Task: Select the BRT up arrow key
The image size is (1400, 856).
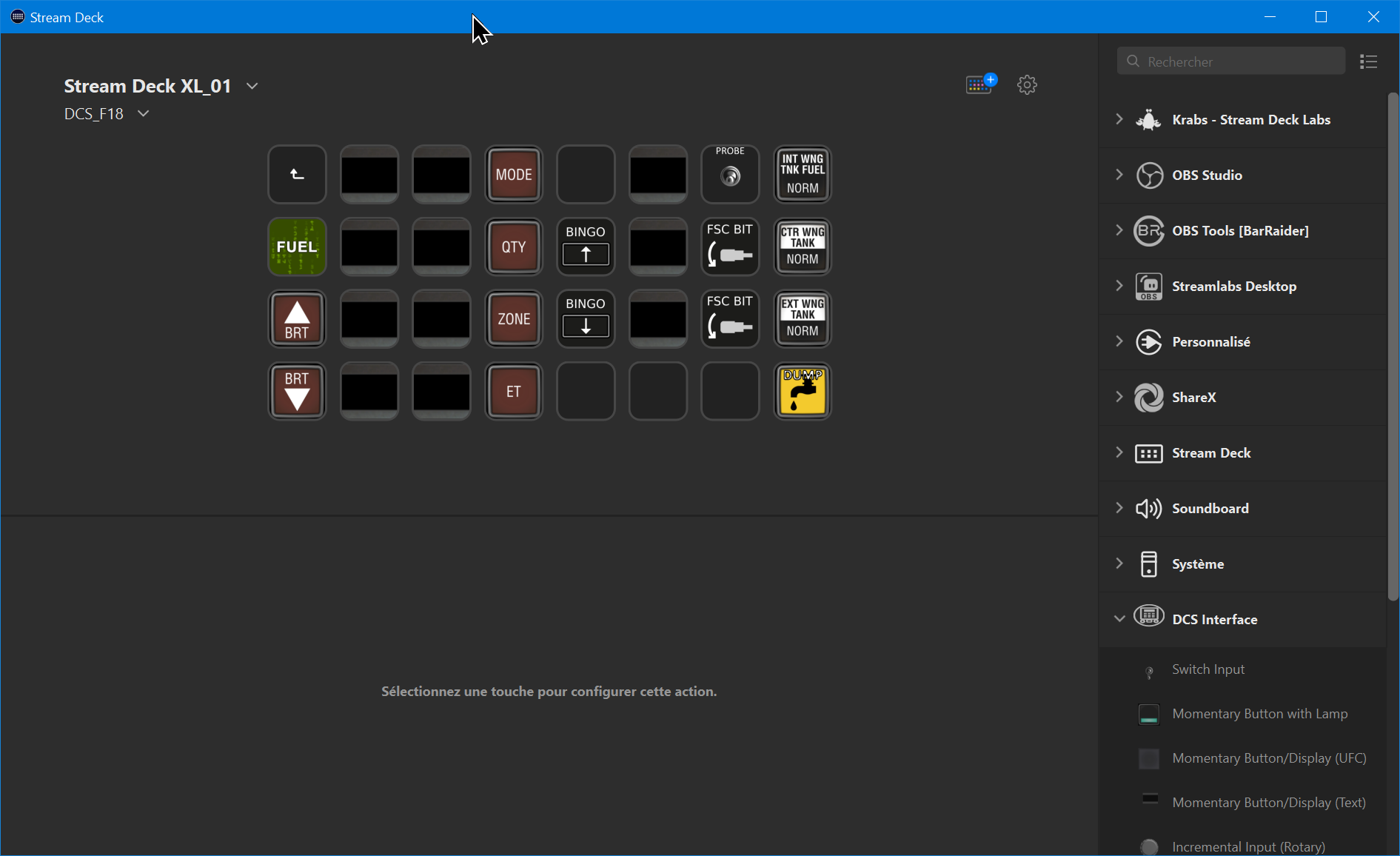Action: (x=297, y=319)
